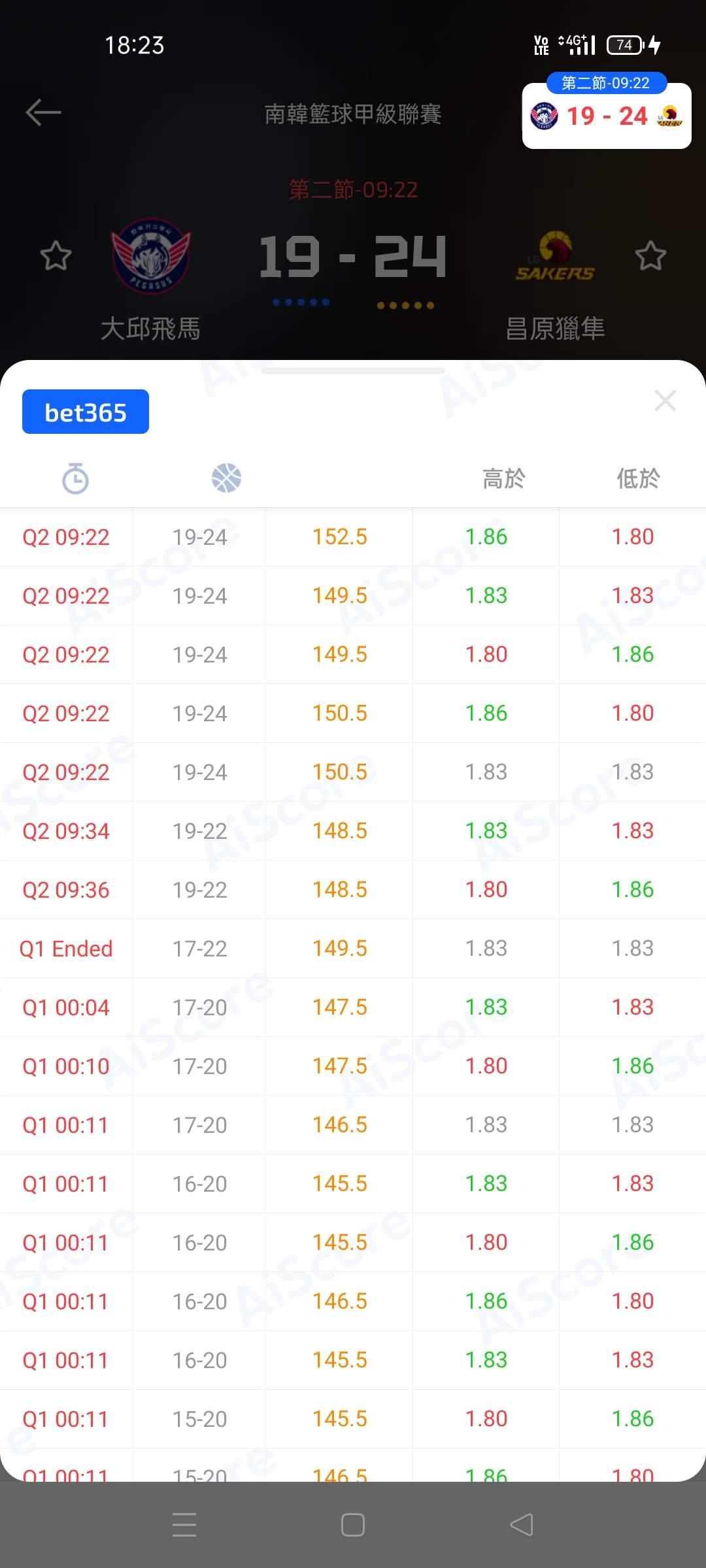Tap the basketball score column icon
This screenshot has height=1568, width=706.
(226, 478)
